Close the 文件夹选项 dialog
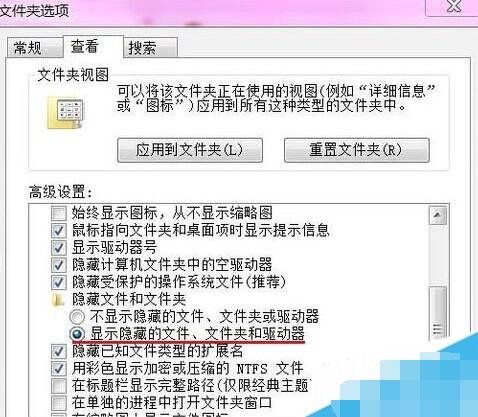Screen dimensions: 478x417 [x=454, y=7]
